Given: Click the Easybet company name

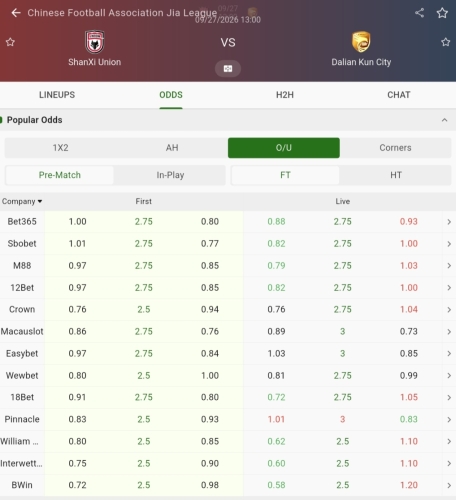Looking at the screenshot, I should click(22, 353).
